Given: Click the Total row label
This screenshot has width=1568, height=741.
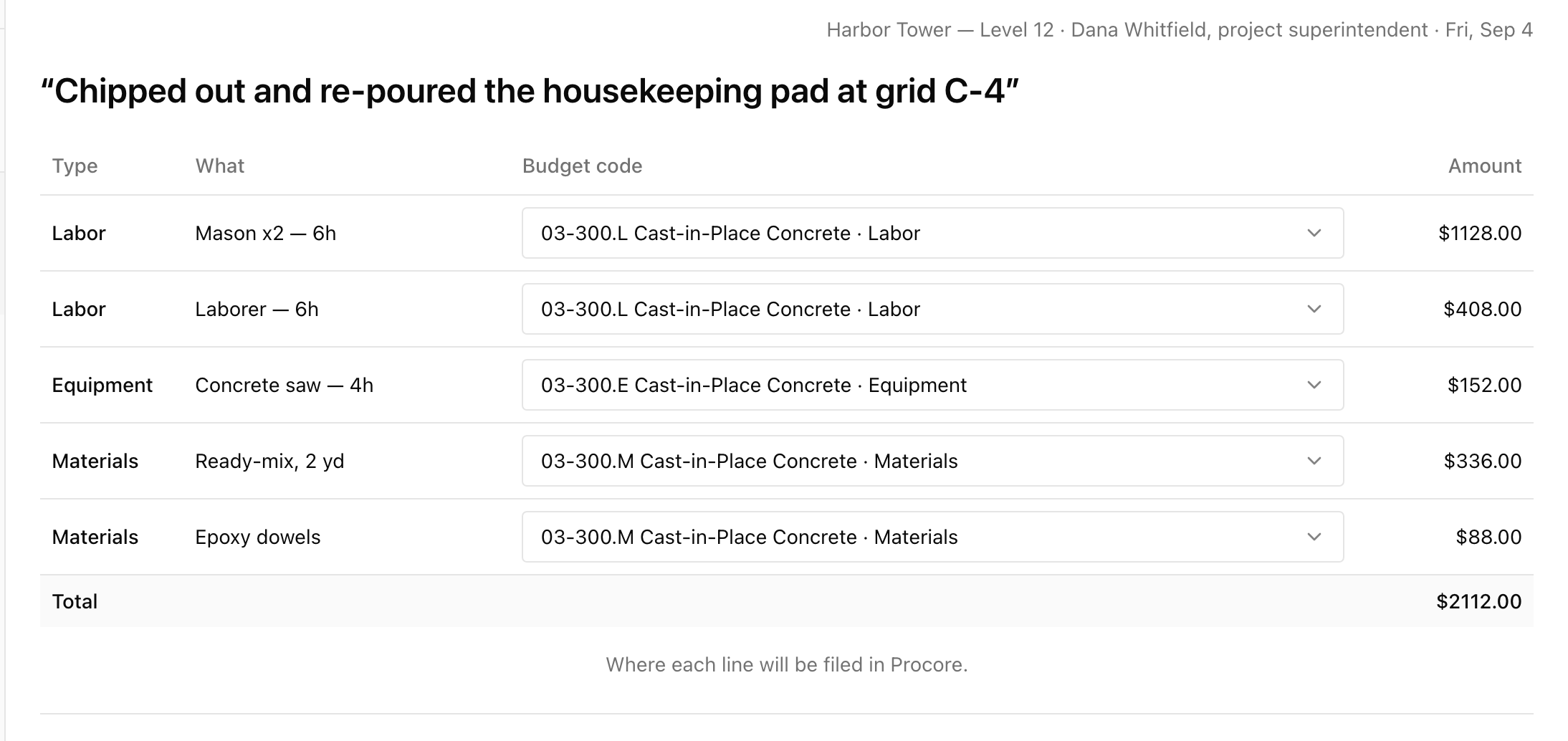Looking at the screenshot, I should (x=75, y=601).
